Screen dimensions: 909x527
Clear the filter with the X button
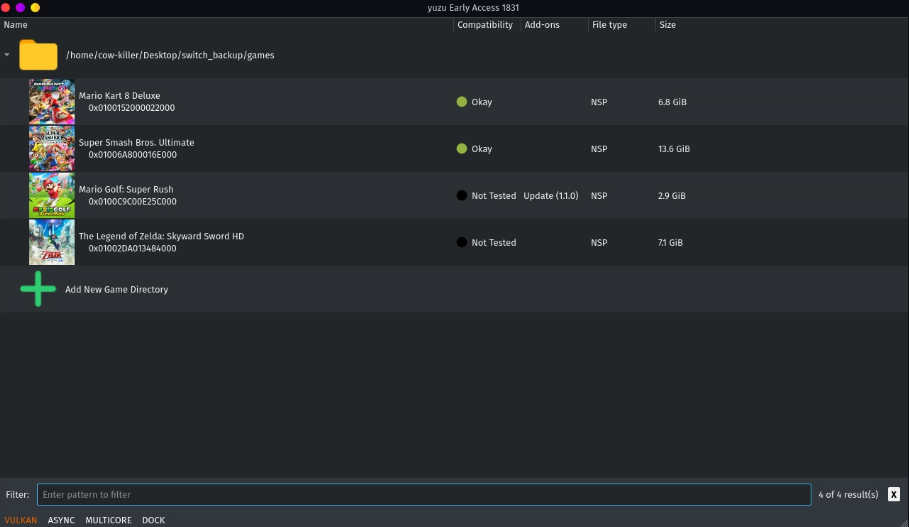pyautogui.click(x=893, y=494)
